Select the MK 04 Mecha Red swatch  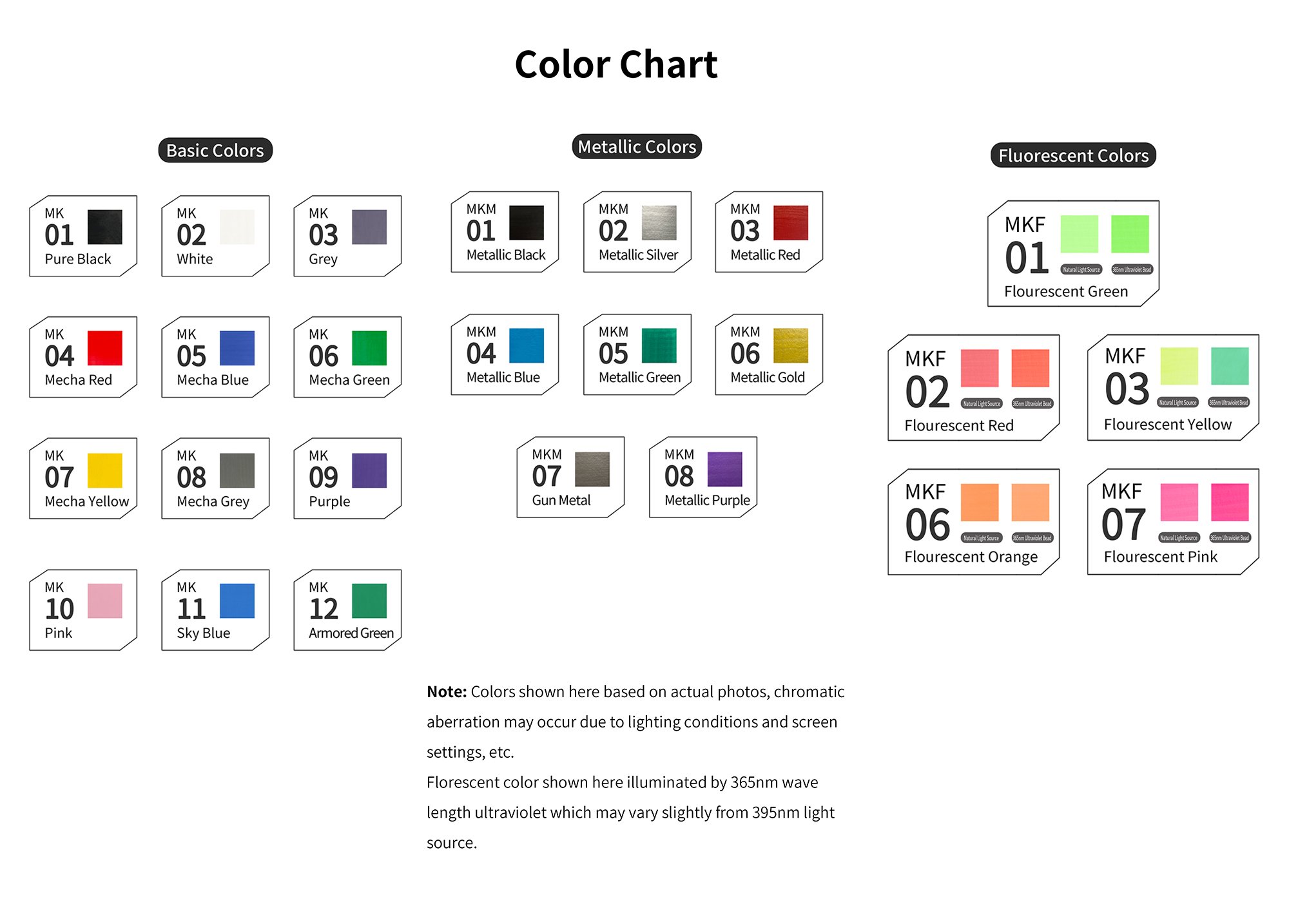(x=104, y=348)
